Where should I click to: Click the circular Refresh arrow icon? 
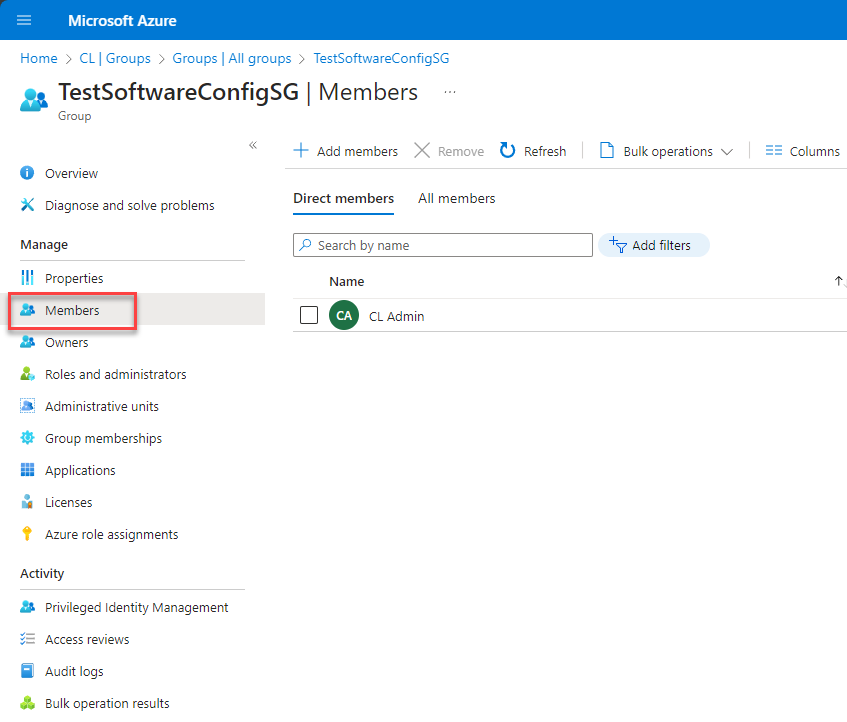(507, 150)
